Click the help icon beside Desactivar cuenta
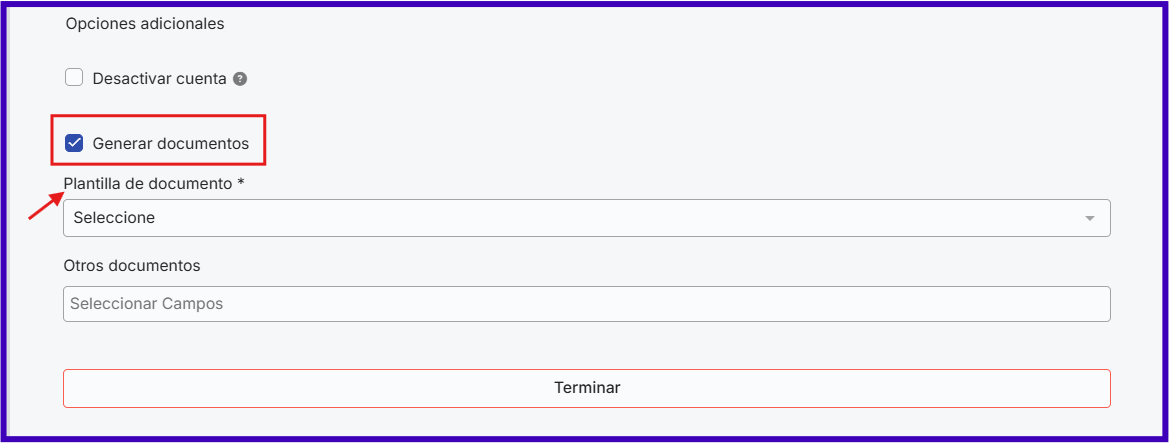The height and width of the screenshot is (443, 1169). click(x=240, y=78)
